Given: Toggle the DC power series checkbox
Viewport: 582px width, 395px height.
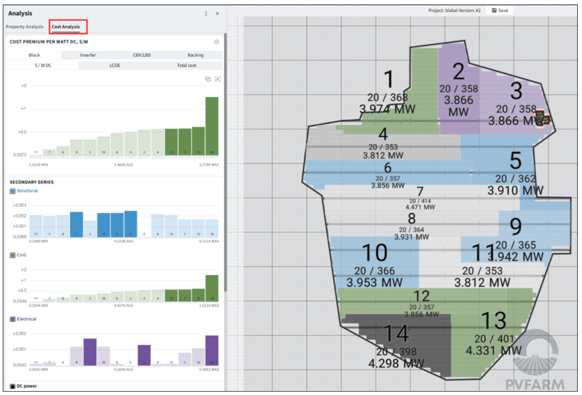Looking at the screenshot, I should coord(13,386).
